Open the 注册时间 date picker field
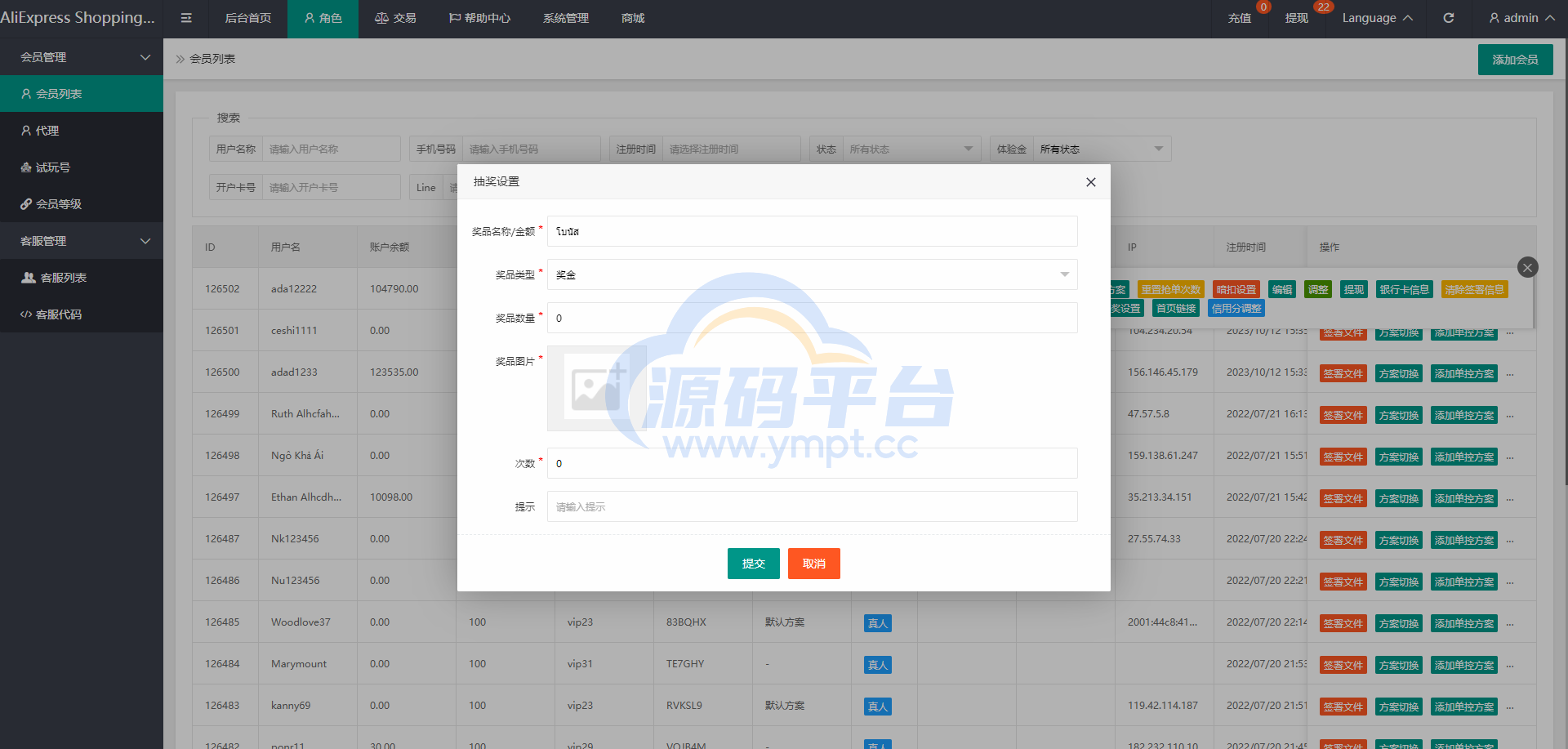Screen dimensions: 1568x749 tap(732, 149)
